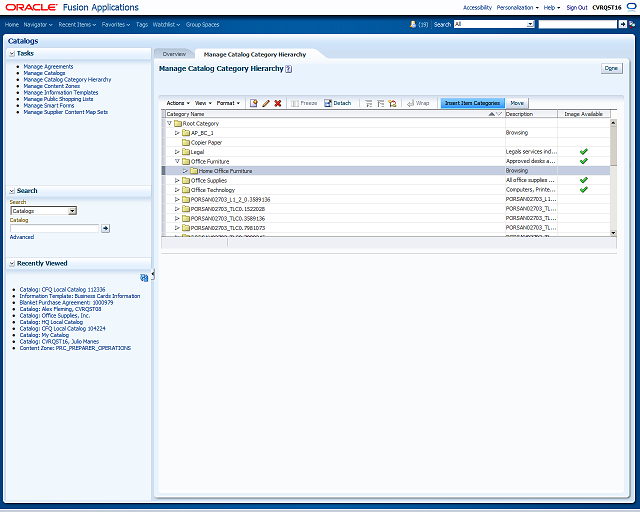Select Manage Catalog Category Hierarchy tab
This screenshot has width=640, height=512.
tap(255, 54)
